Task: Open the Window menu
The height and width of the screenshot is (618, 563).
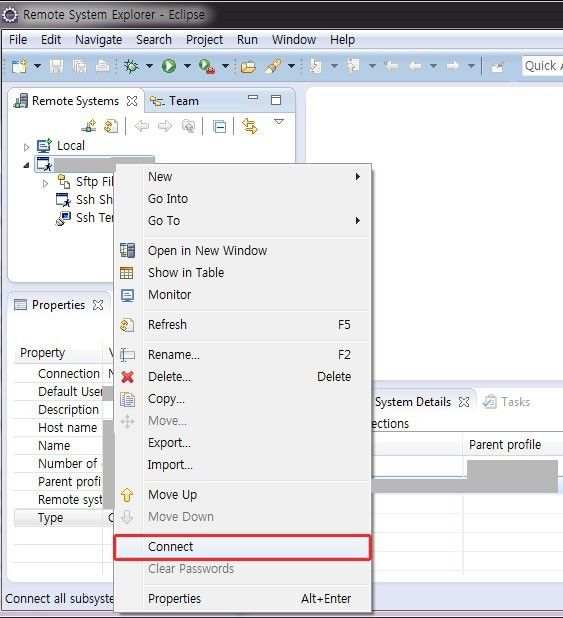Action: [x=294, y=39]
